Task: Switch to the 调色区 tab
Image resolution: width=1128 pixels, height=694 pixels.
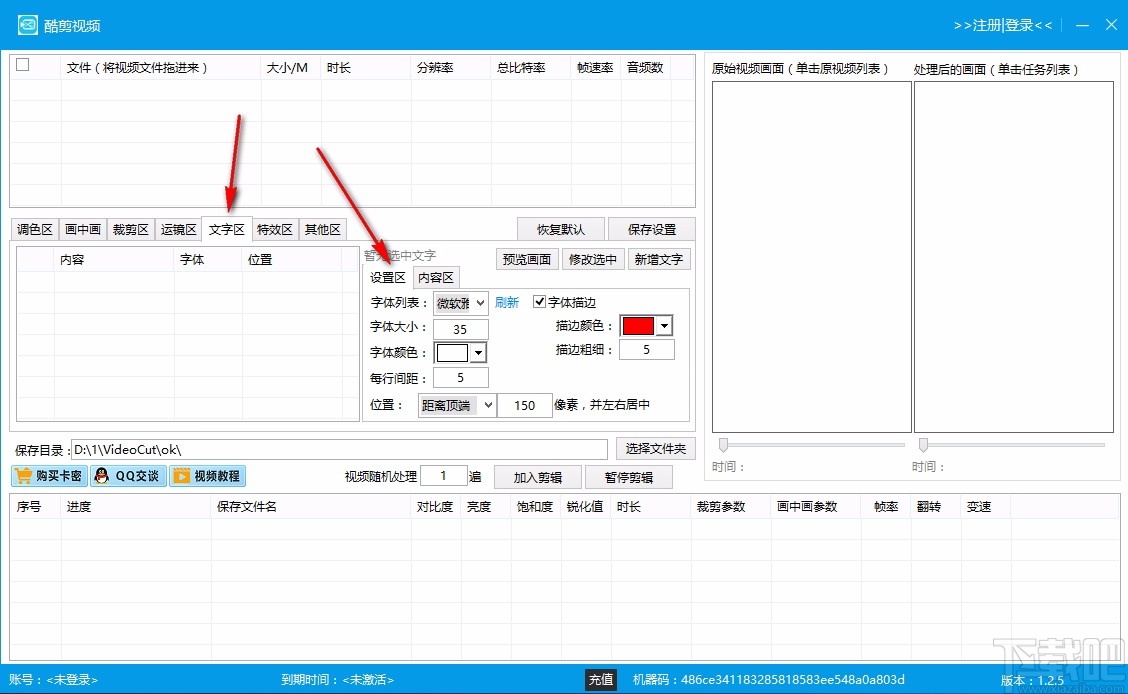Action: coord(35,229)
